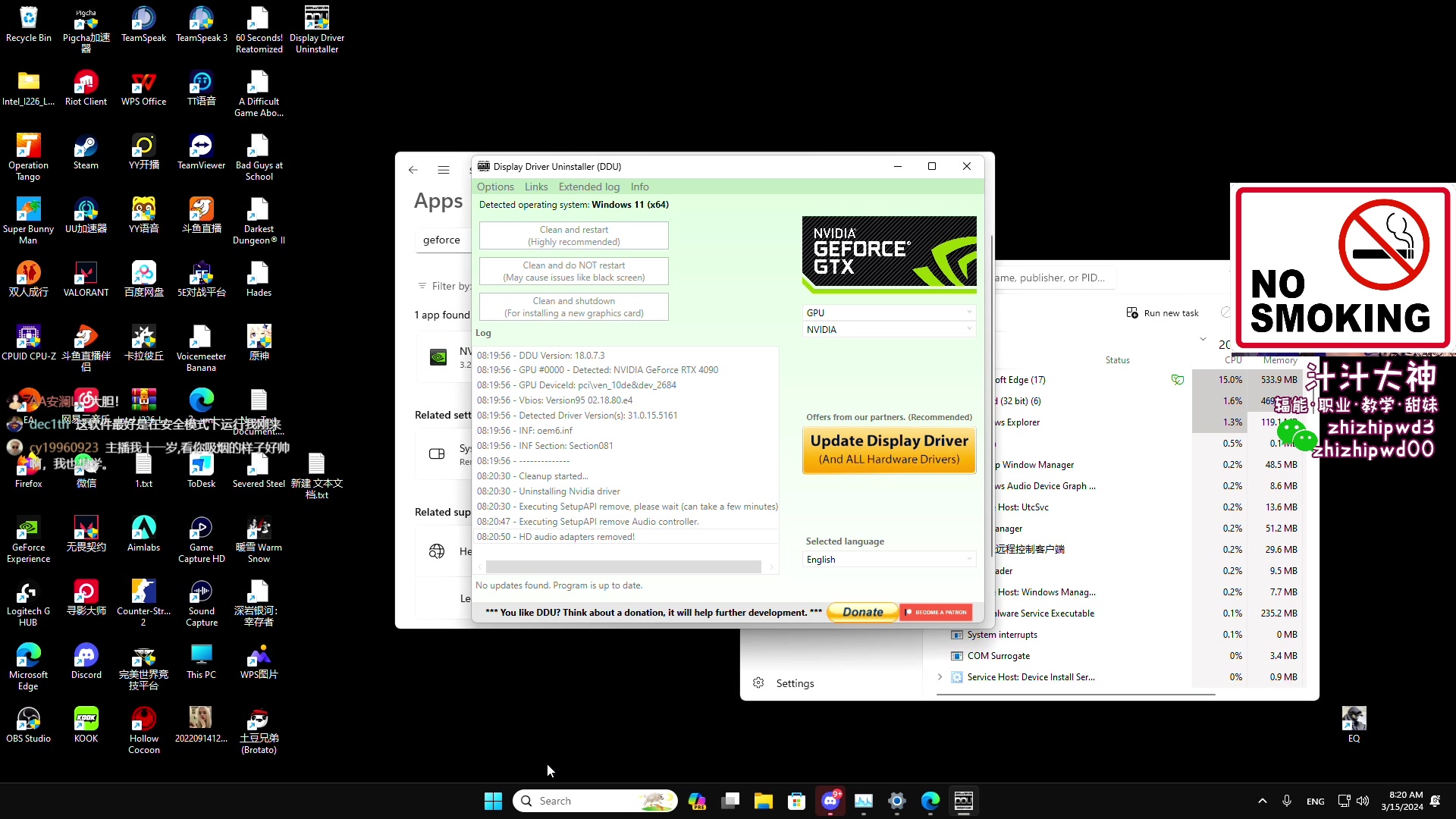The image size is (1456, 819).
Task: Open Display Driver Uninstaller desktop shortcut
Action: click(x=316, y=31)
